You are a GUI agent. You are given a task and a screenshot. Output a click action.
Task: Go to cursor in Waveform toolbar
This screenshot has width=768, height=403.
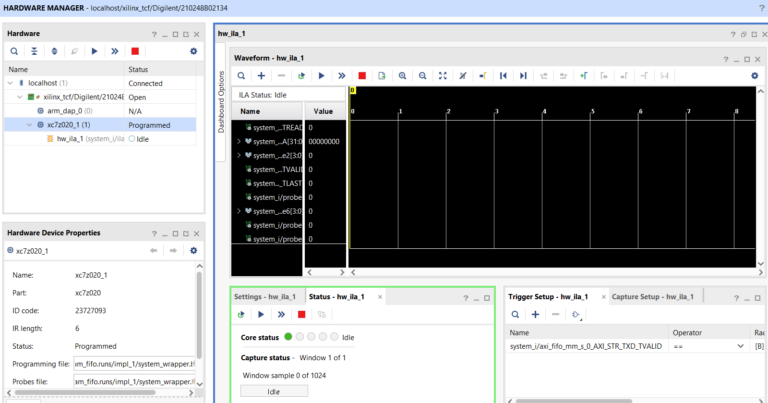pos(483,76)
